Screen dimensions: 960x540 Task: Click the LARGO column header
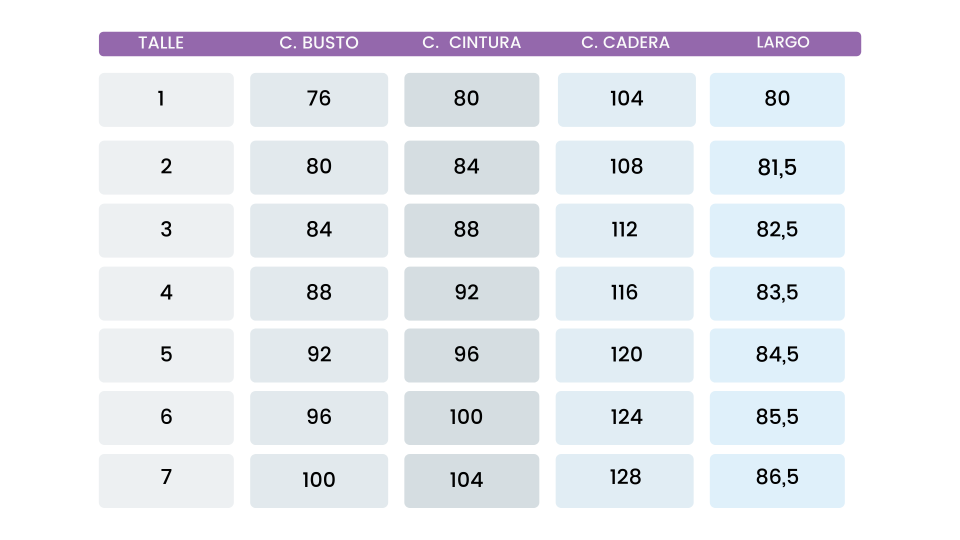point(782,43)
